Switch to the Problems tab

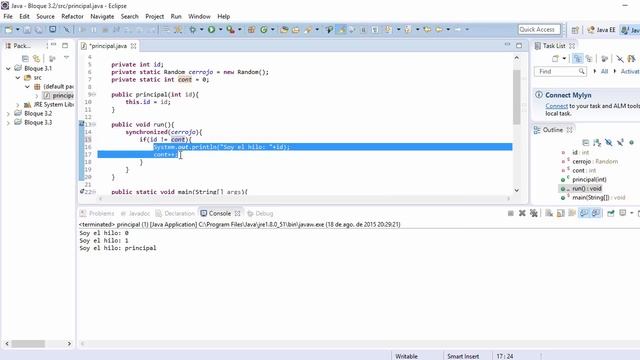tap(98, 213)
